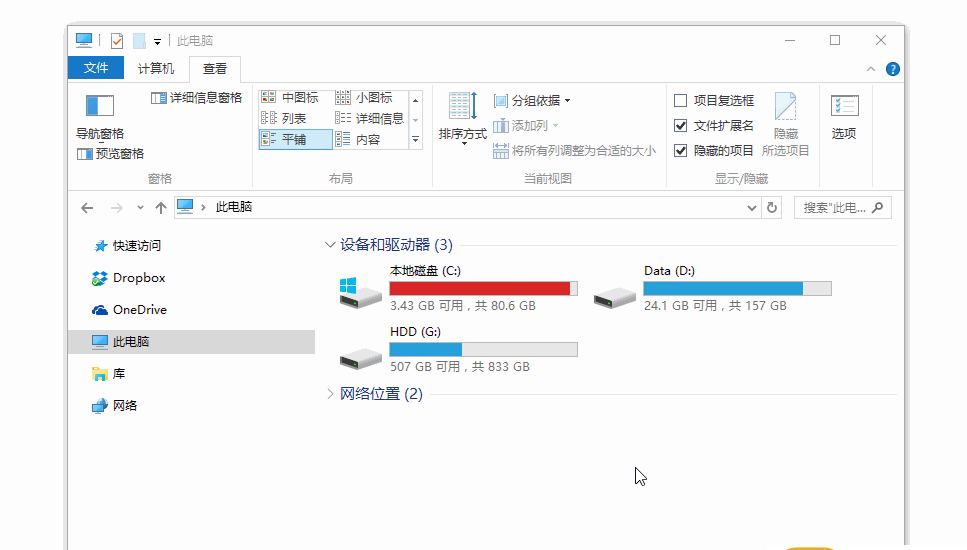The height and width of the screenshot is (550, 967).
Task: Switch to the Computer (计算机) tab
Action: pyautogui.click(x=155, y=68)
